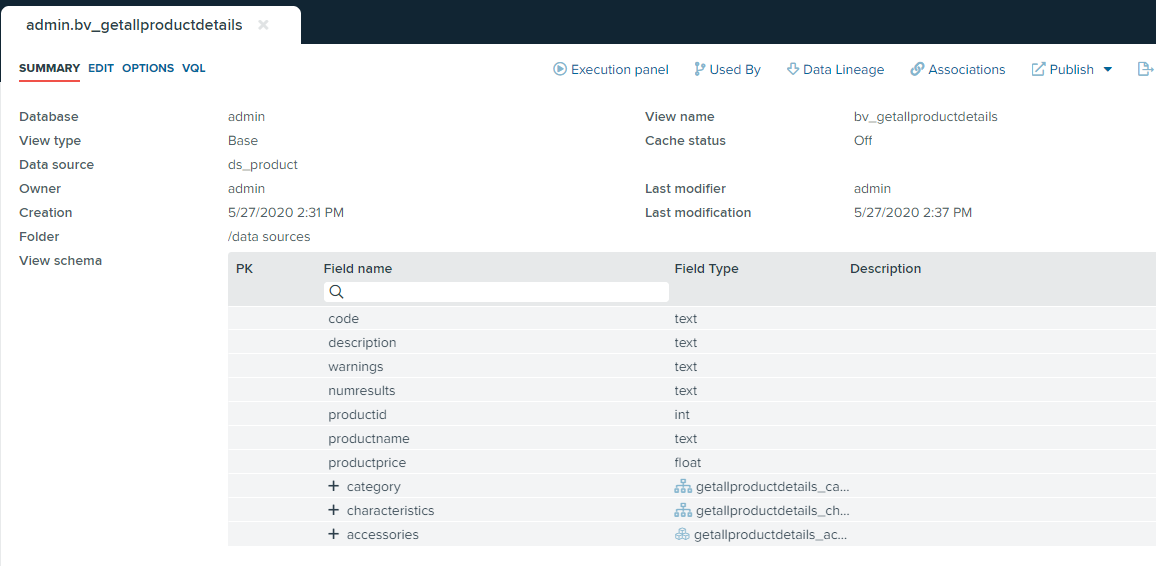Image resolution: width=1156 pixels, height=566 pixels.
Task: Switch to the OPTIONS tab
Action: (148, 68)
